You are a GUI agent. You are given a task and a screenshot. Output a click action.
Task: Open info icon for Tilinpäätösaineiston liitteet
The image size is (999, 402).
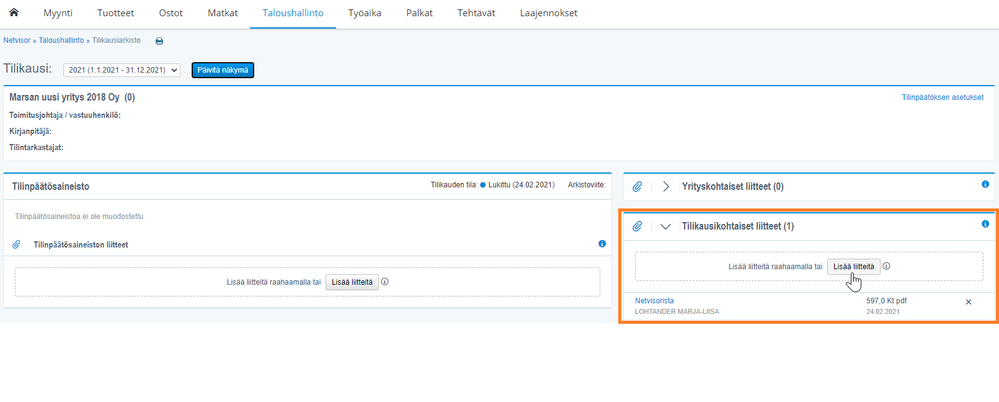[x=601, y=243]
